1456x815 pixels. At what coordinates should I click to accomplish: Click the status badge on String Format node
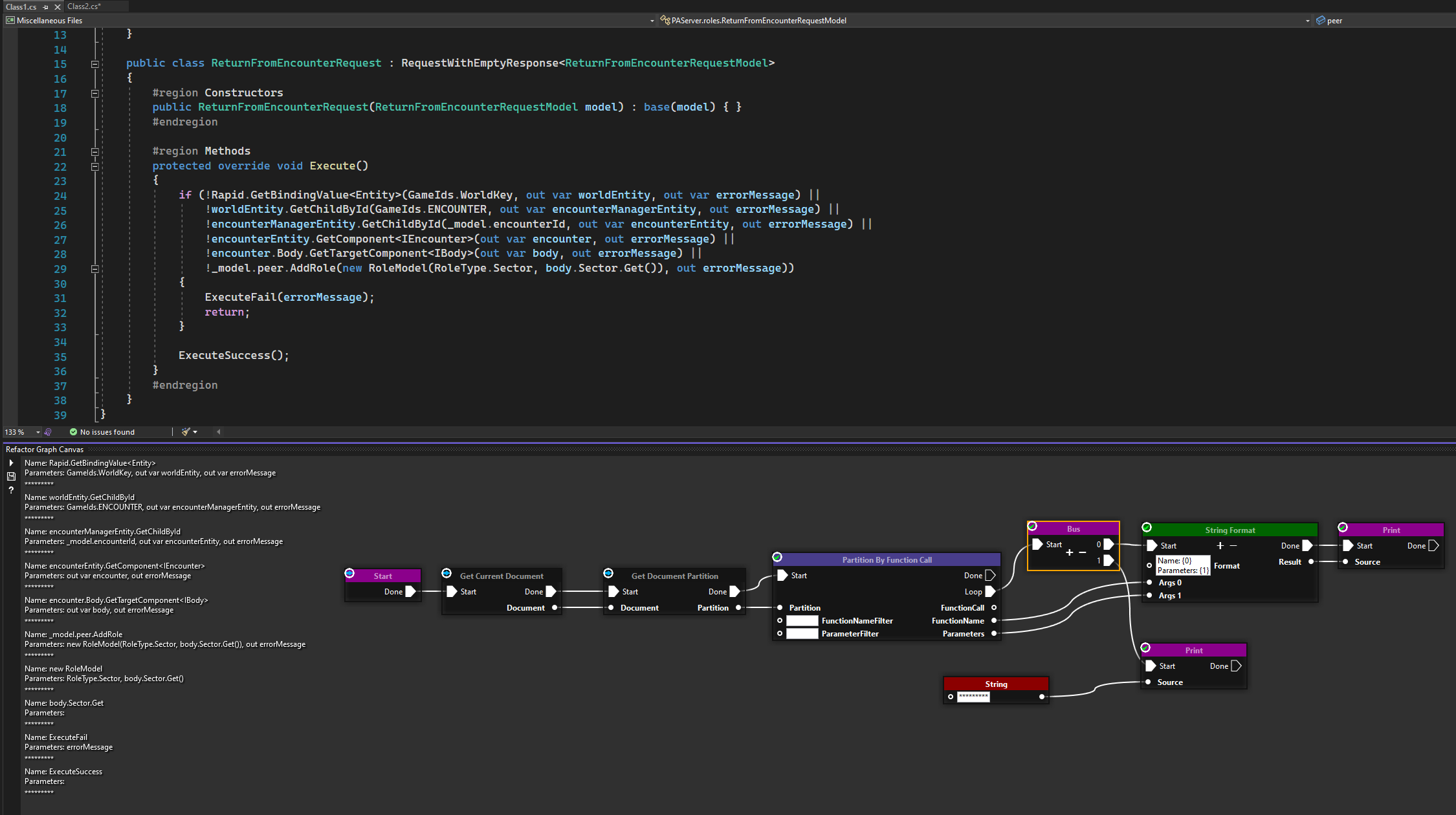pos(1147,527)
